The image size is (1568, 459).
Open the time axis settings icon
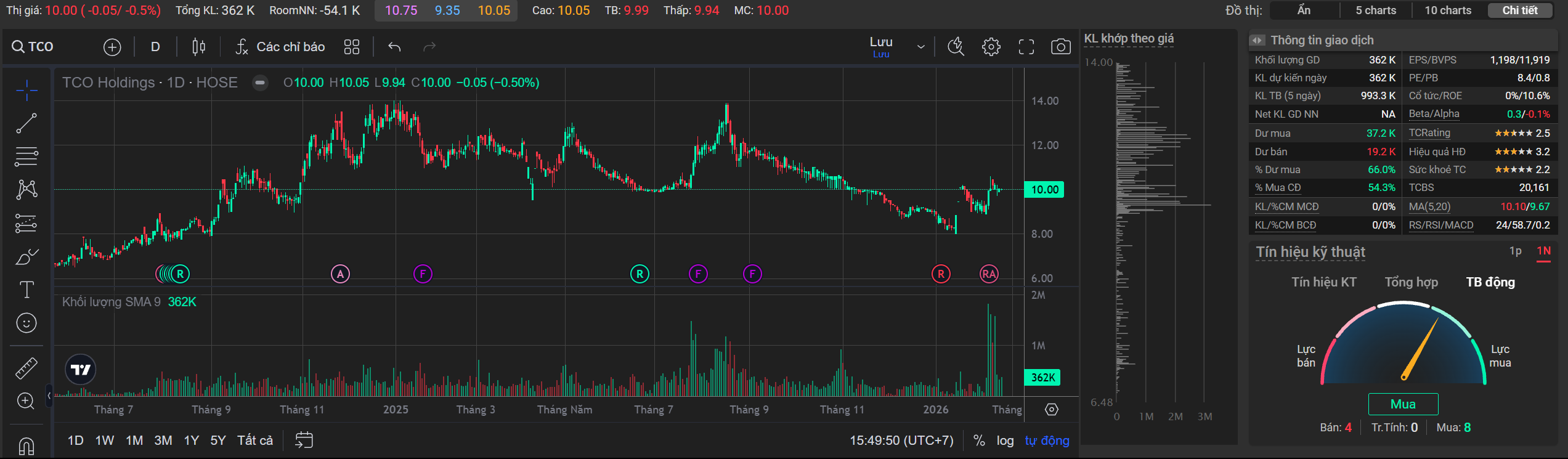[x=1052, y=410]
